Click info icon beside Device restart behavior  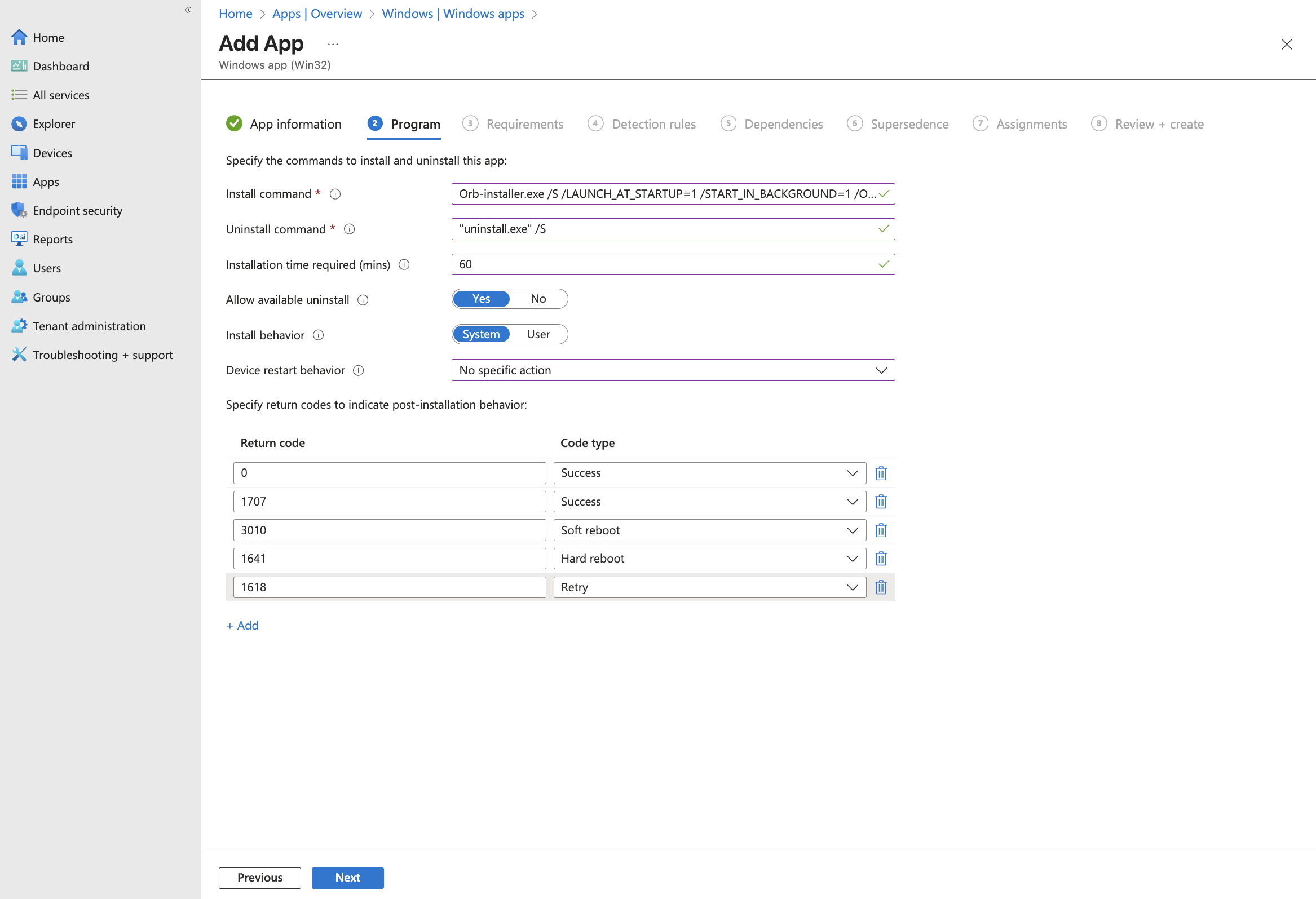(359, 370)
